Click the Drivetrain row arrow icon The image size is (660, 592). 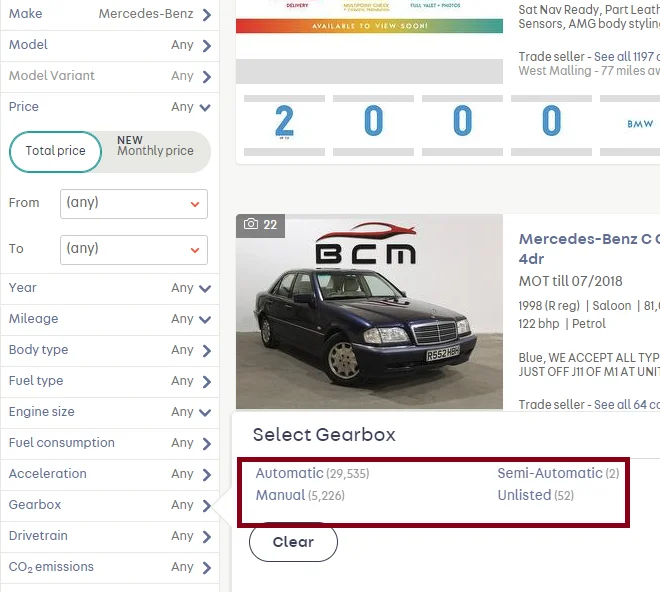[206, 536]
